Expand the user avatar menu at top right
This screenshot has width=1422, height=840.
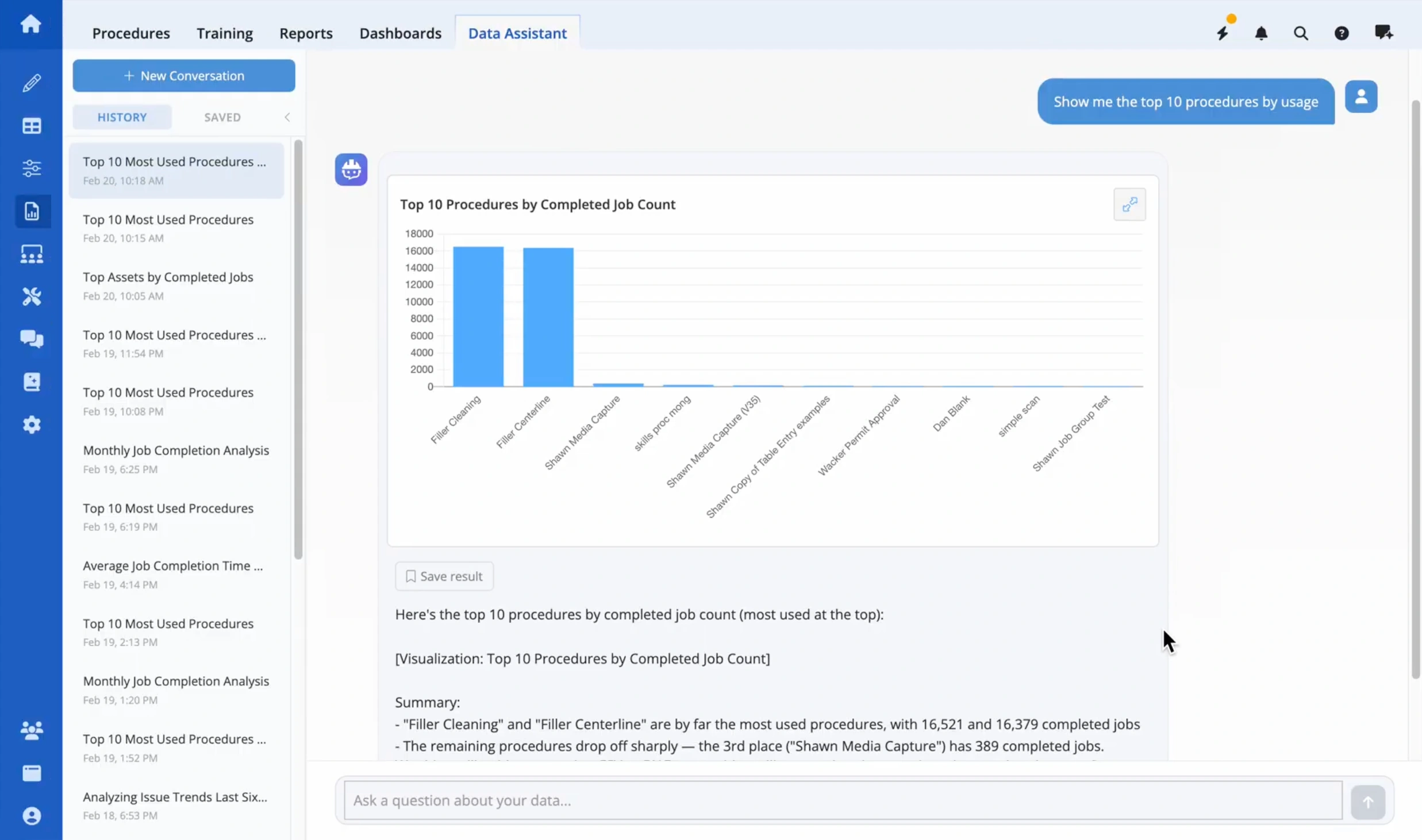click(1362, 96)
